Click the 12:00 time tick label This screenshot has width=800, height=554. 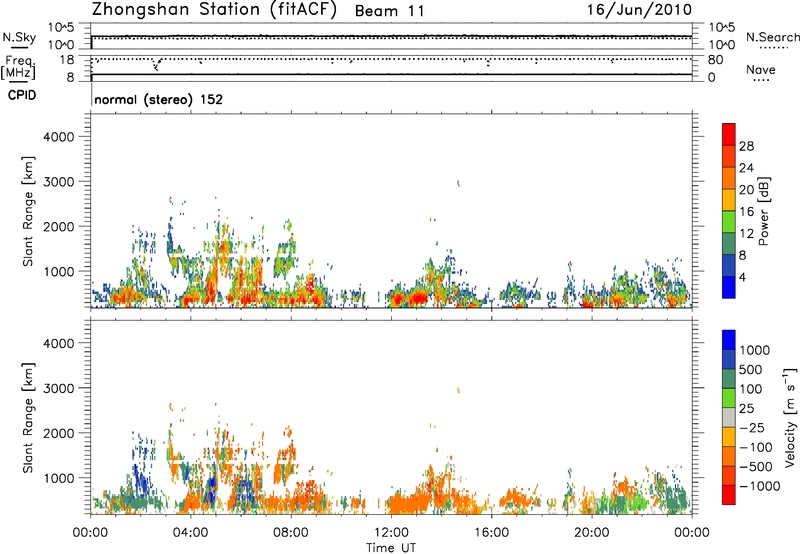(x=391, y=533)
